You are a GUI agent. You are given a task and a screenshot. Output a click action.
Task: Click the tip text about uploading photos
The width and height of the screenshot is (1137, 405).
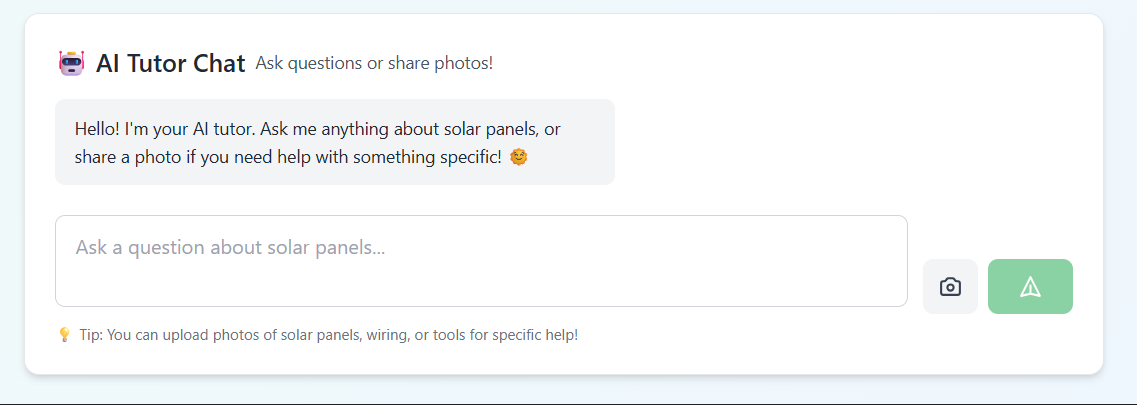pos(328,335)
